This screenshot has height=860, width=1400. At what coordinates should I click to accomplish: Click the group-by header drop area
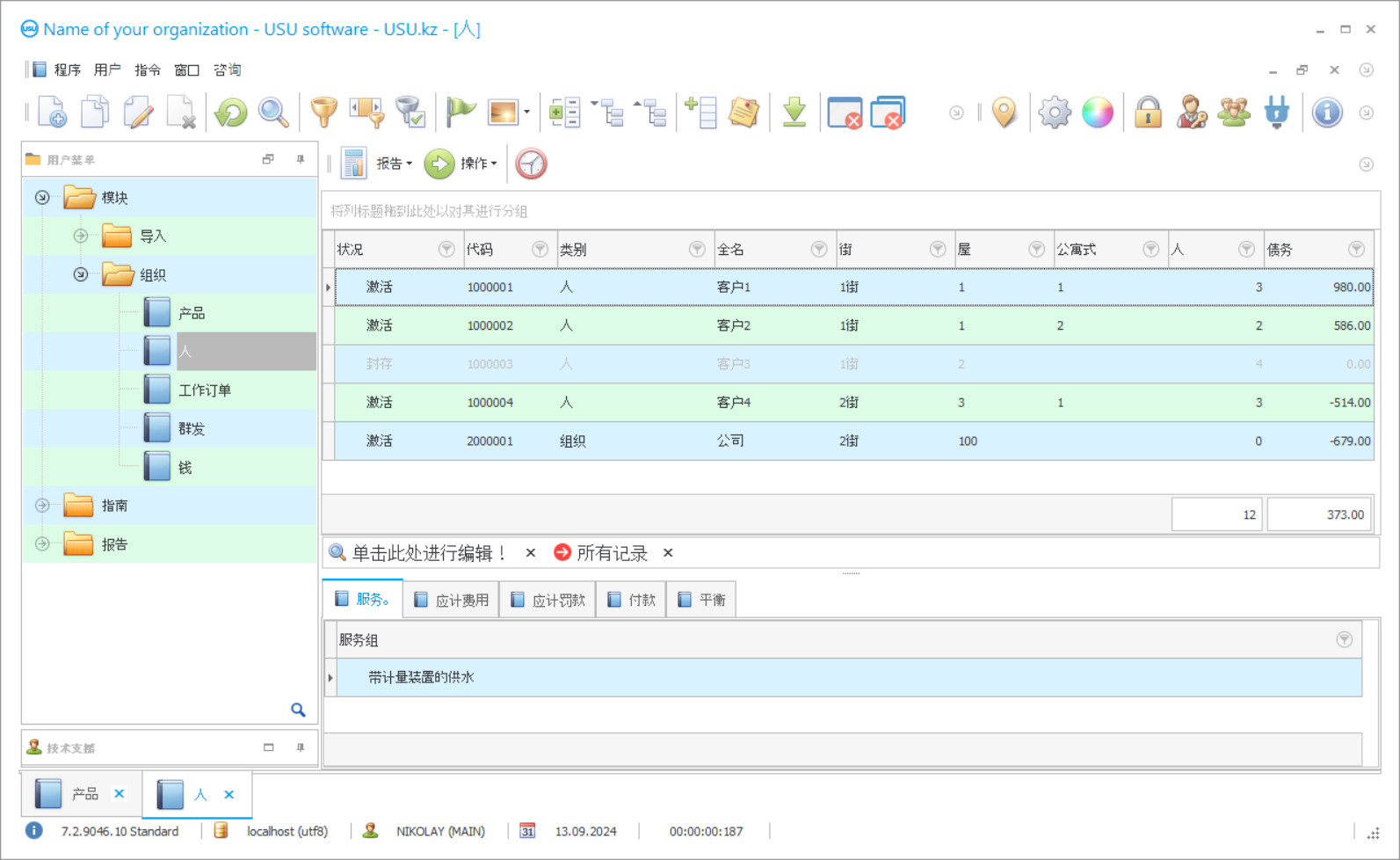tap(851, 211)
